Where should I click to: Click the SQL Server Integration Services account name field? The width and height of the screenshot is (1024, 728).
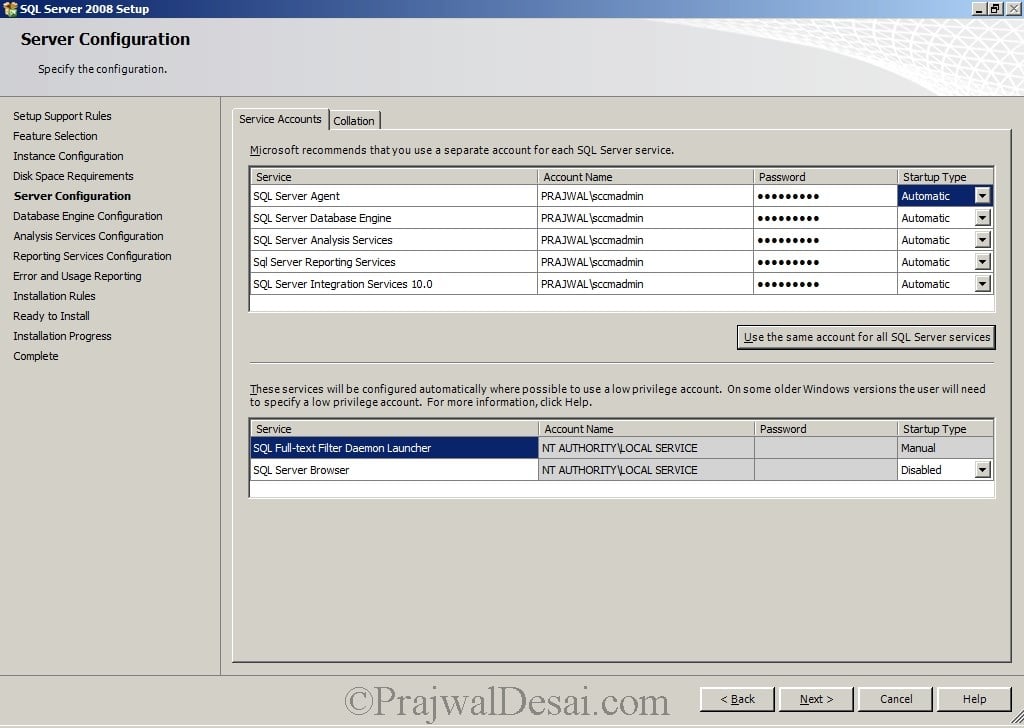click(x=645, y=284)
